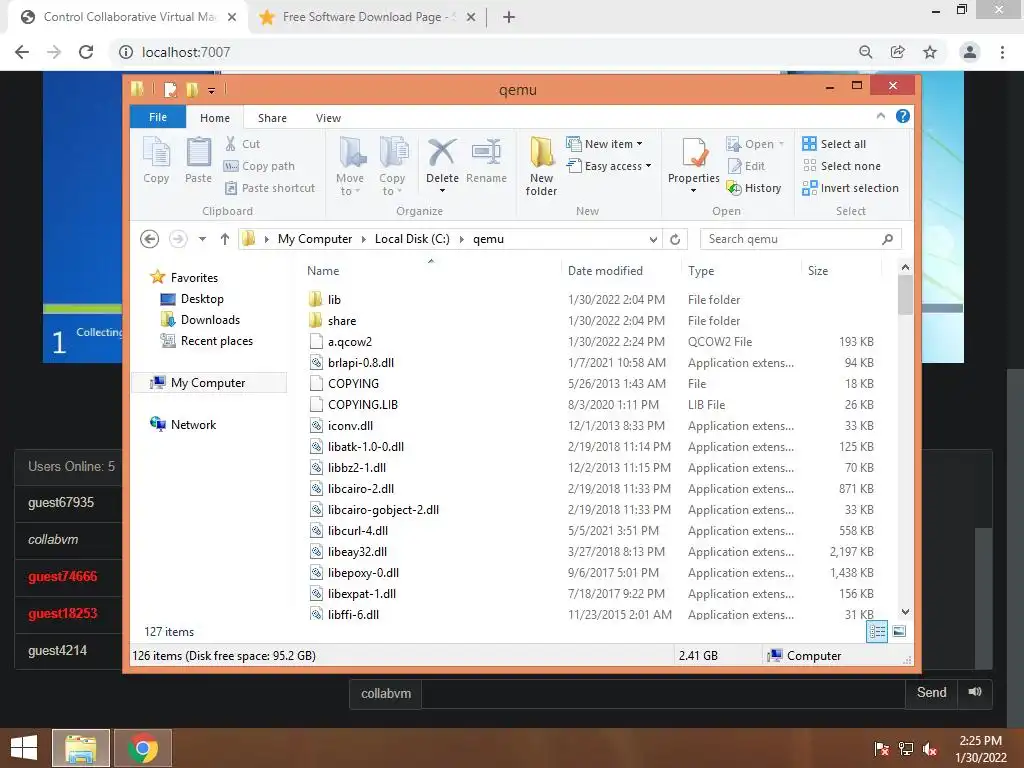This screenshot has width=1024, height=768.
Task: Choose Paste shortcut in ribbon
Action: tap(270, 188)
